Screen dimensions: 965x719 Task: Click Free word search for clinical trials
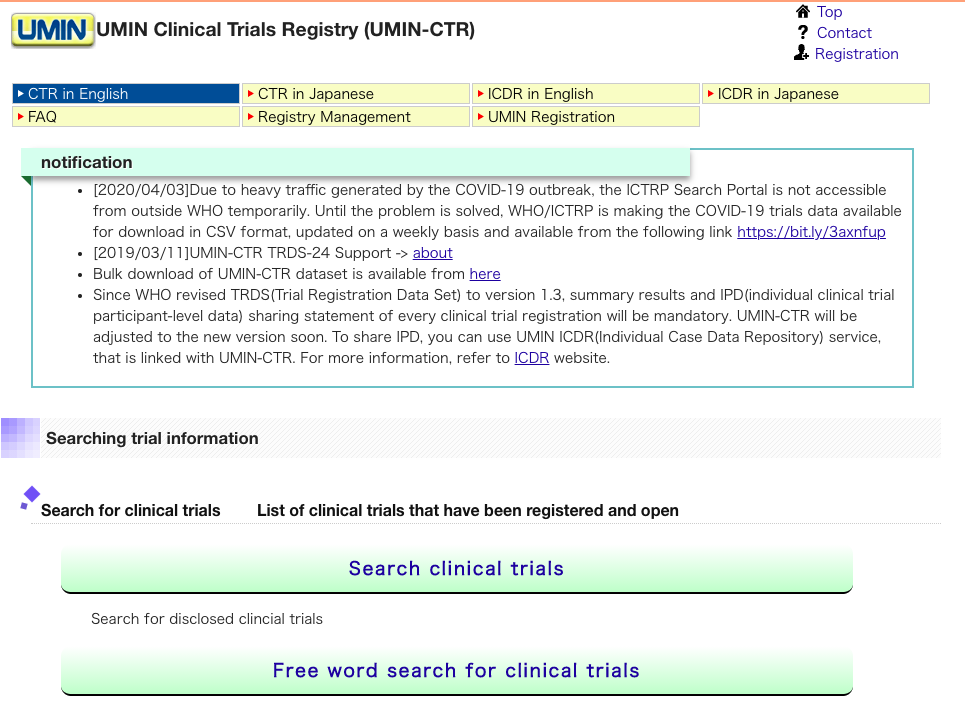pos(457,671)
